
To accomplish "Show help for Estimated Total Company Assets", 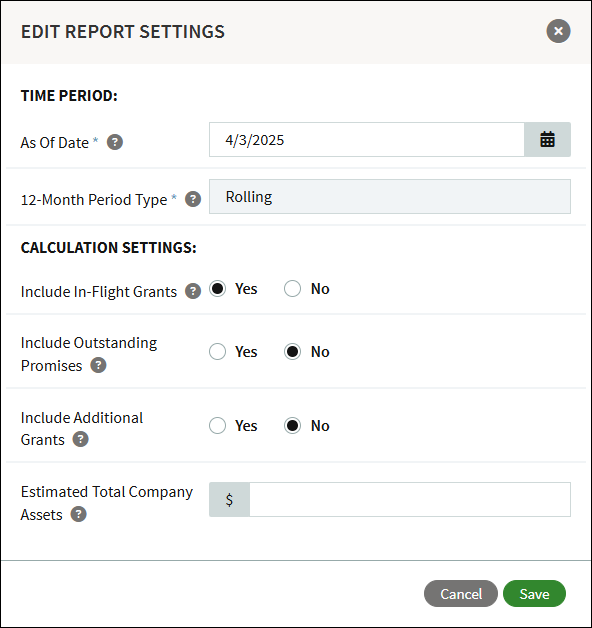I will pyautogui.click(x=79, y=514).
